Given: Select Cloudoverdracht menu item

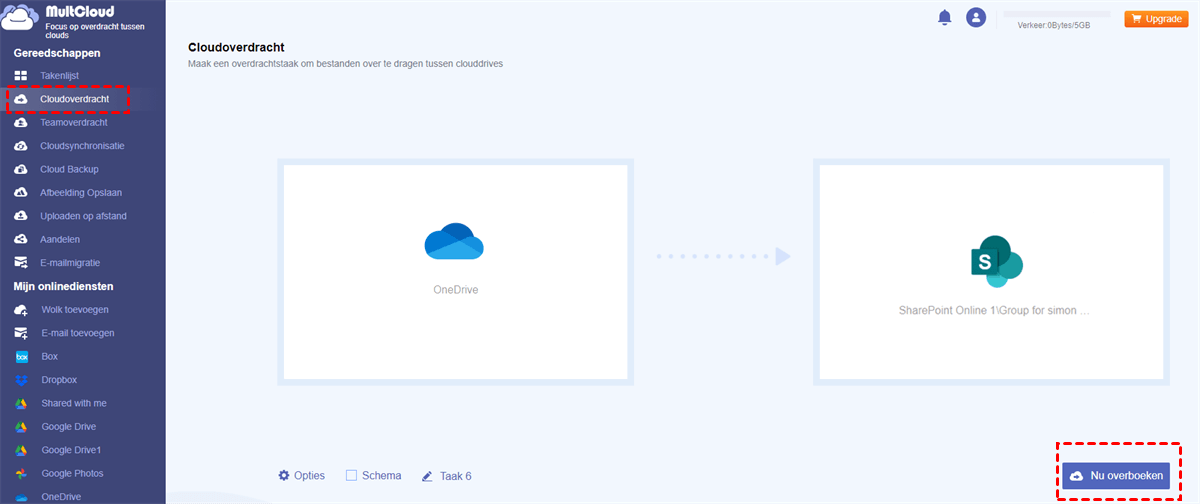Looking at the screenshot, I should point(74,99).
